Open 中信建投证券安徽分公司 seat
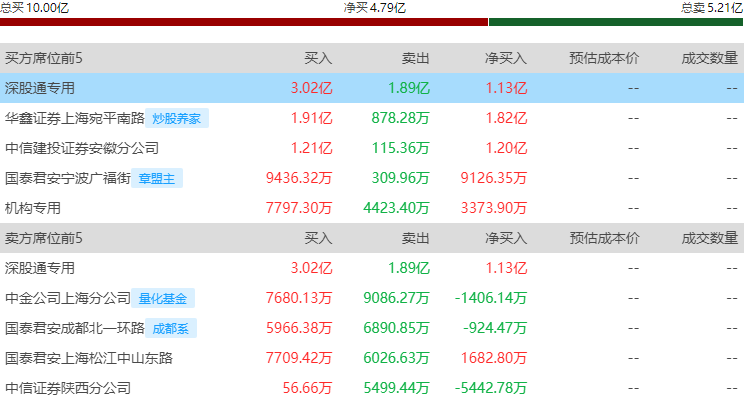 pos(82,148)
